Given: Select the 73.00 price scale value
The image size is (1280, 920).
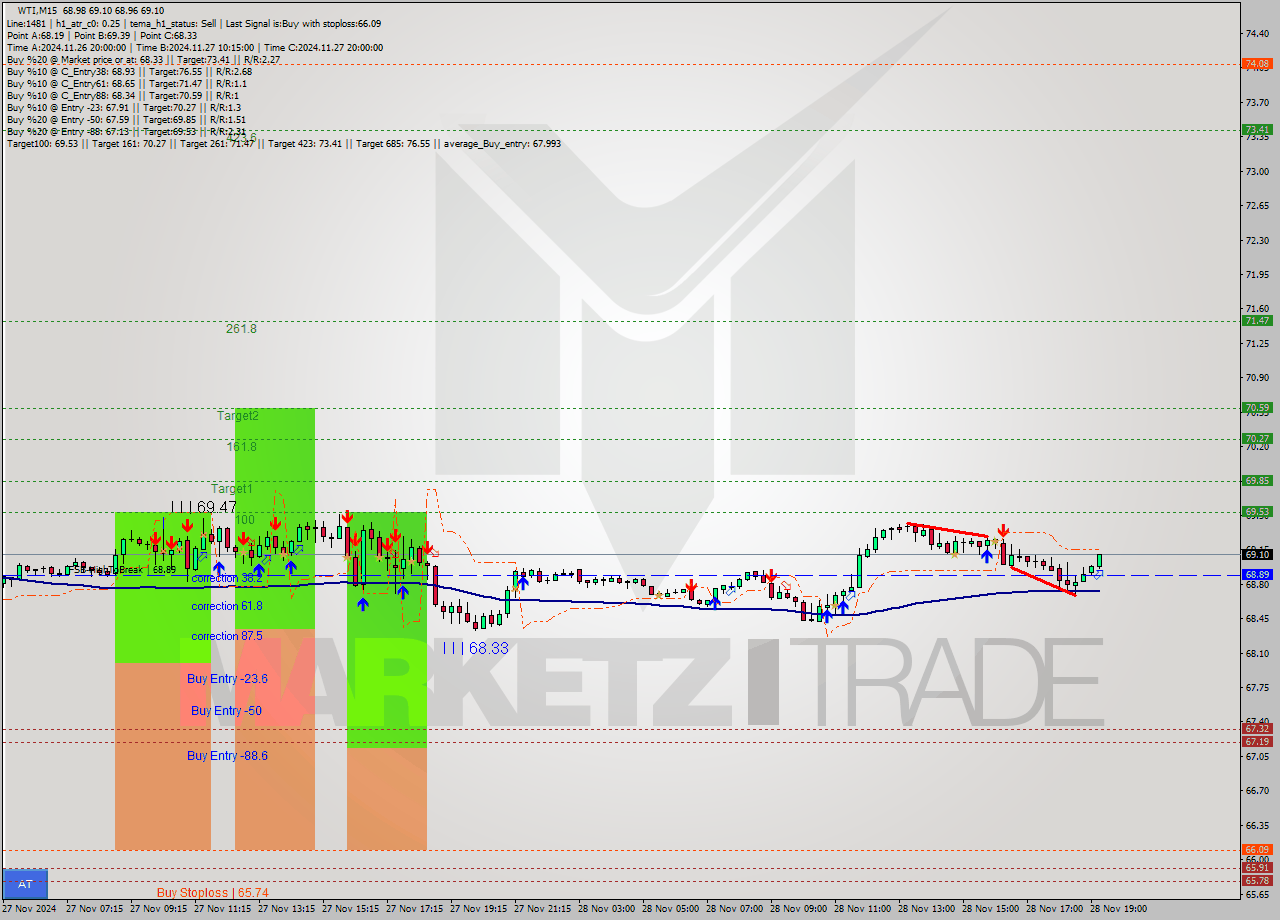Looking at the screenshot, I should coord(1257,171).
